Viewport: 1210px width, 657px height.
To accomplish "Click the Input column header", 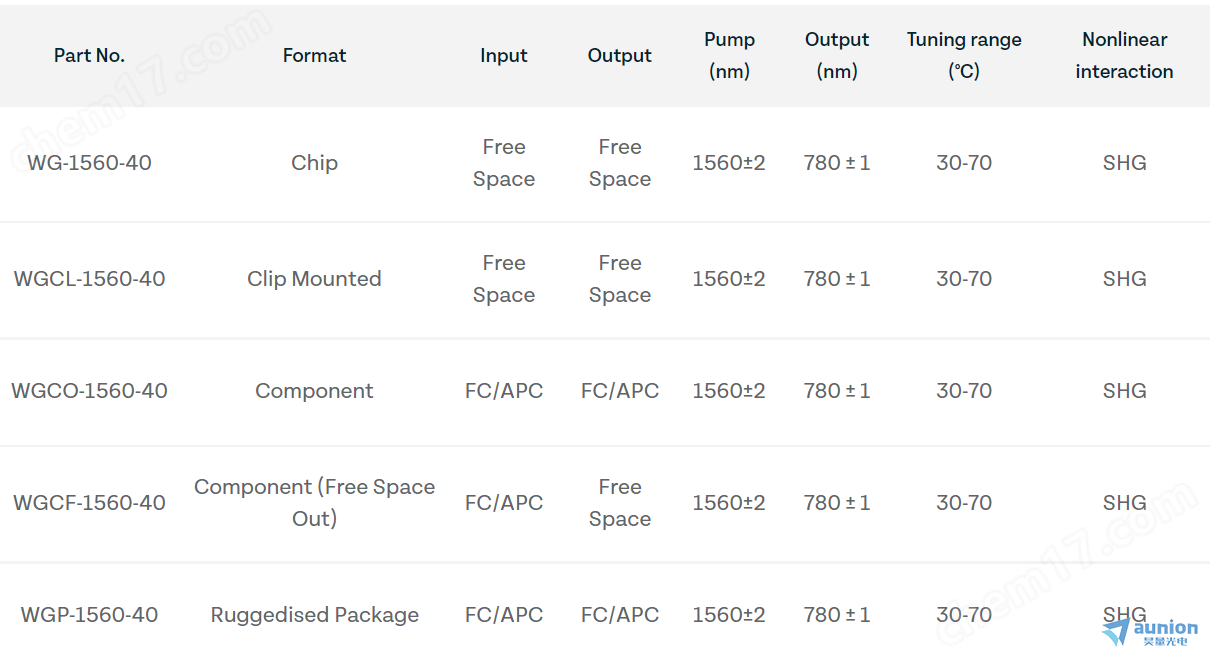I will coord(503,56).
